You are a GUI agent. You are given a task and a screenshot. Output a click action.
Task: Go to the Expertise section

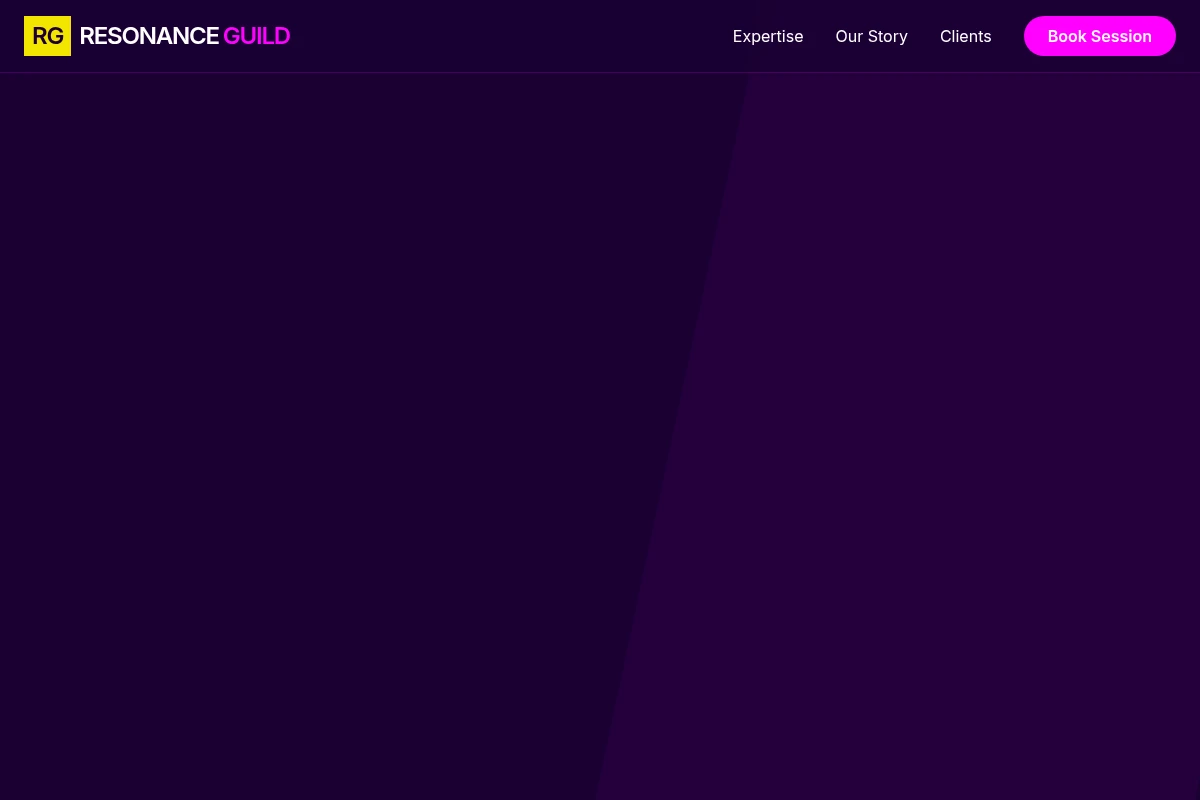coord(768,36)
